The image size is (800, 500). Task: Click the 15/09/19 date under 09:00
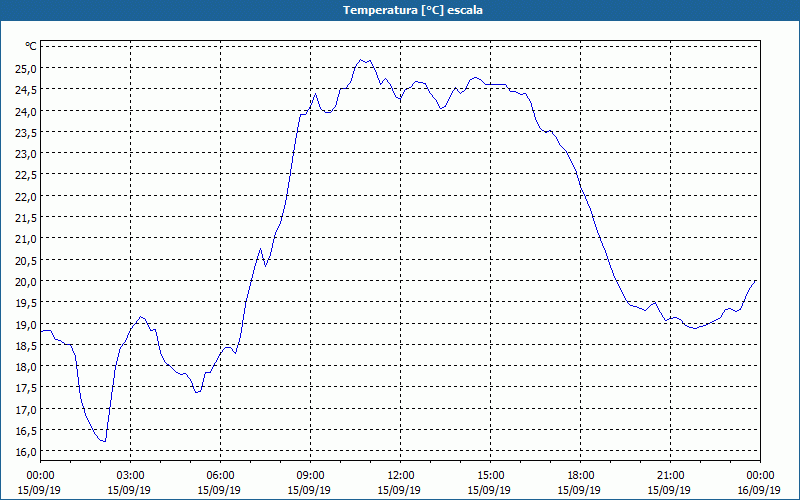pos(309,490)
